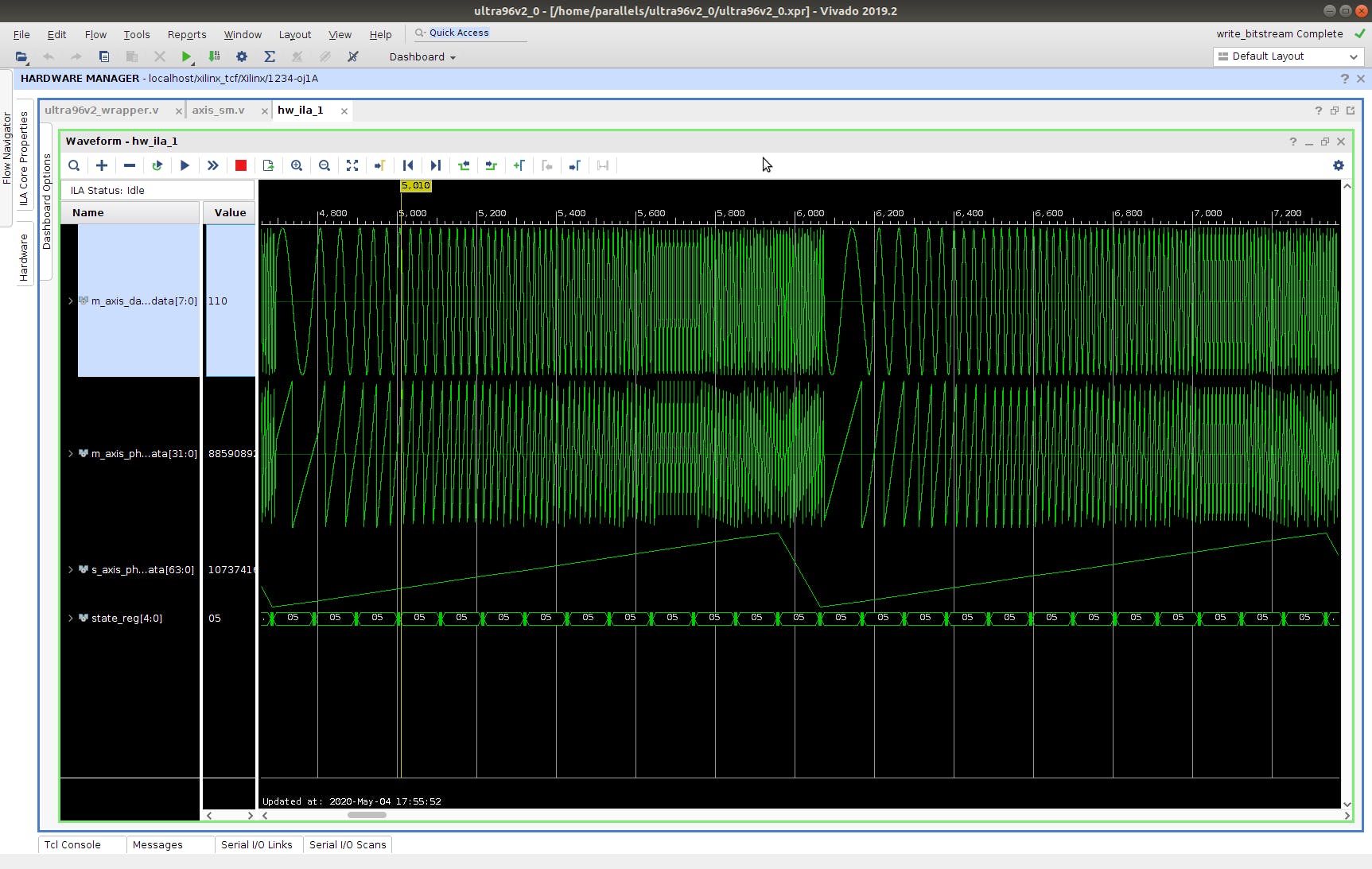Click the waveform horizontal scrollbar thumb
This screenshot has height=869, width=1372.
point(367,814)
